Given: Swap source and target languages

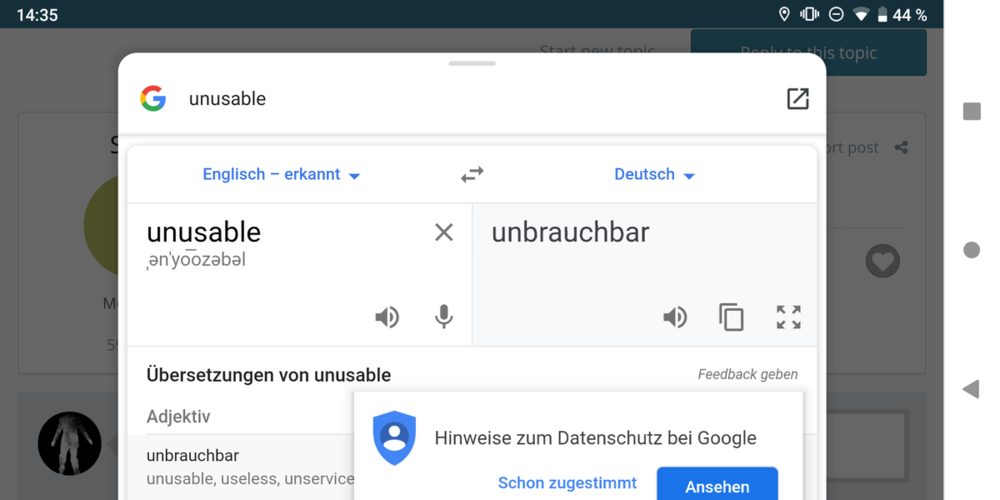Looking at the screenshot, I should pyautogui.click(x=472, y=174).
